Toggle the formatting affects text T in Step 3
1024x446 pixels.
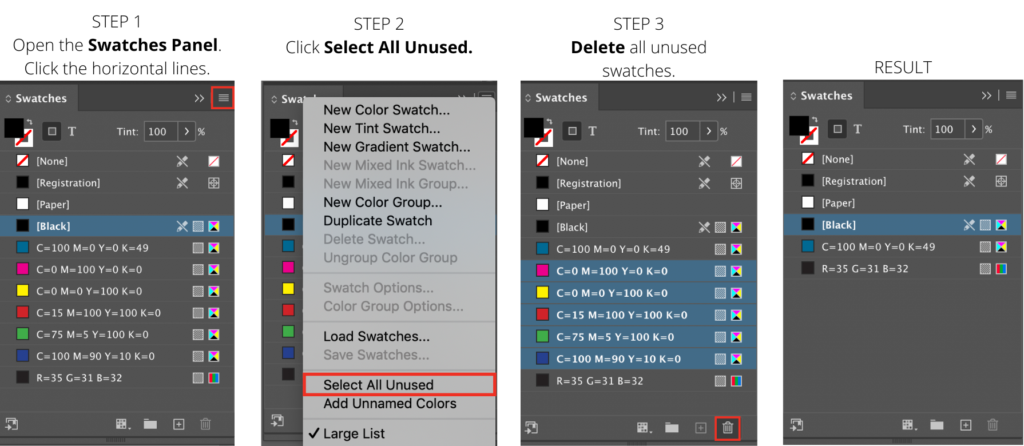(x=592, y=131)
